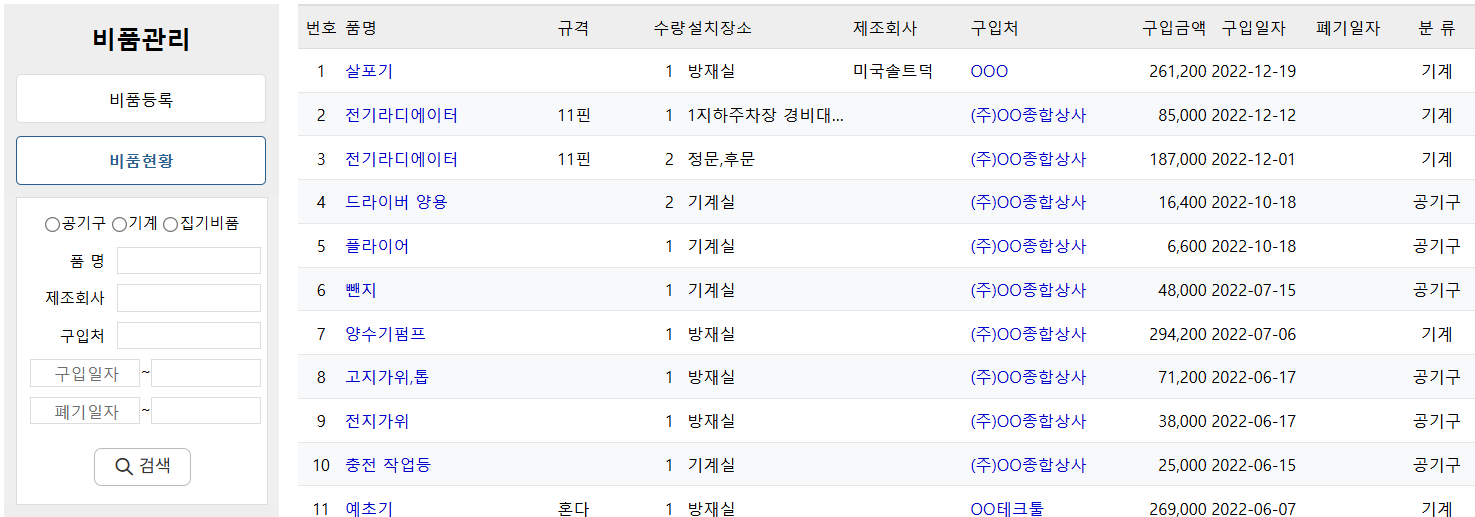Click the 구입금액 column header
Viewport: 1475px width, 517px height.
pos(1174,28)
